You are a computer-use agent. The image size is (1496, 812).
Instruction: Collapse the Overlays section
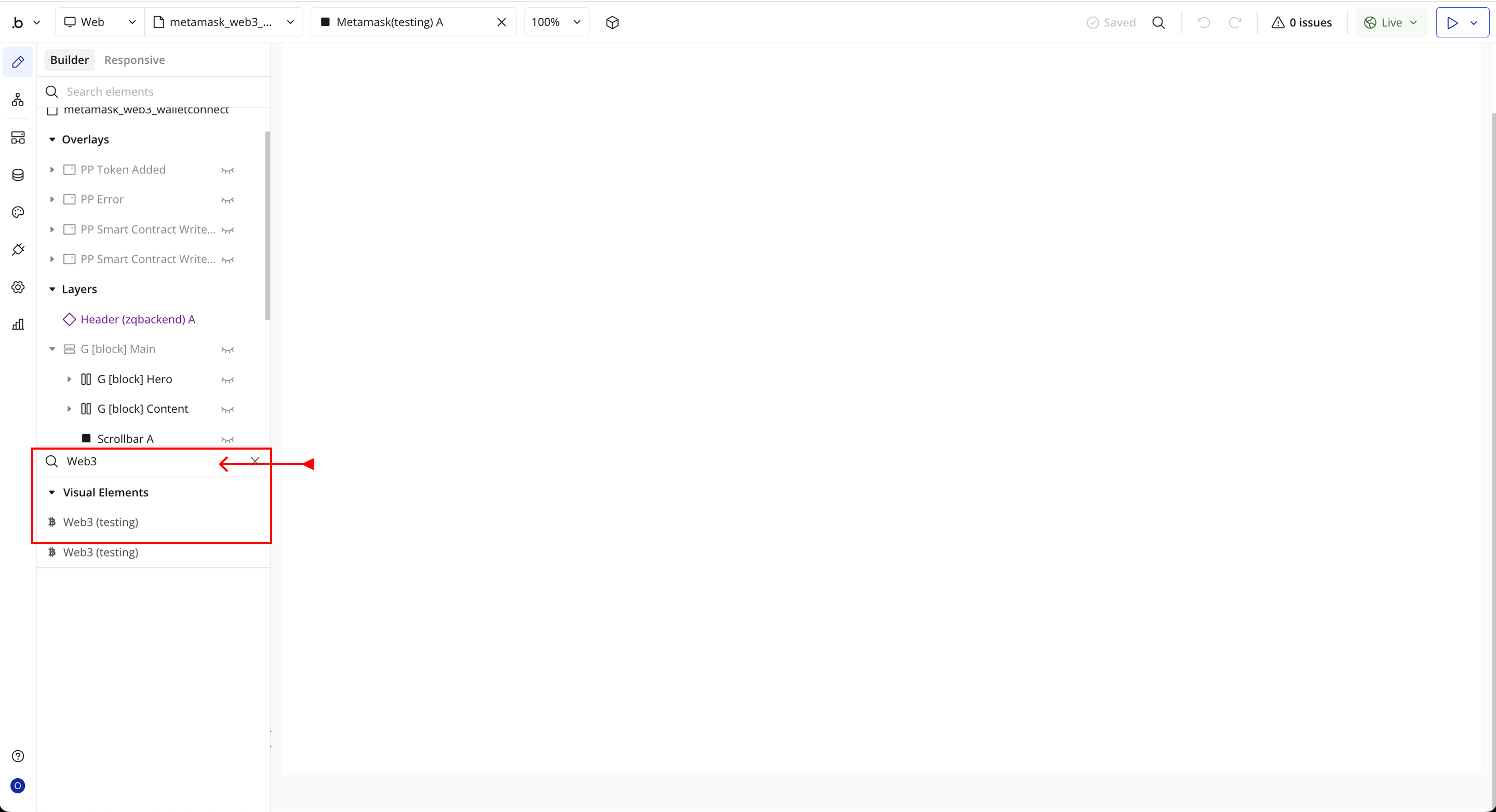(x=52, y=139)
